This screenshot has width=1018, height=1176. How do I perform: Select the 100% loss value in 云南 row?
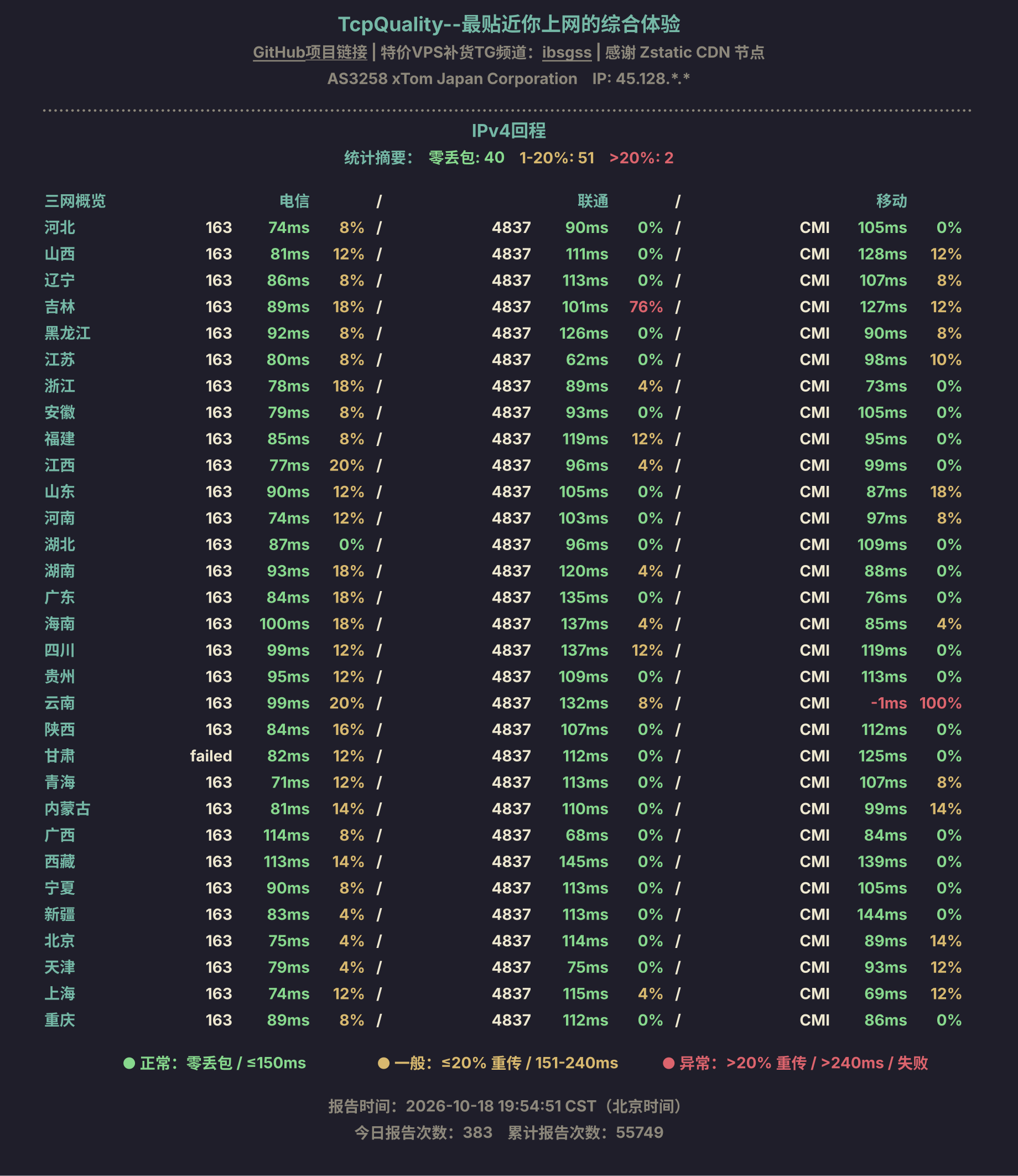tap(940, 703)
